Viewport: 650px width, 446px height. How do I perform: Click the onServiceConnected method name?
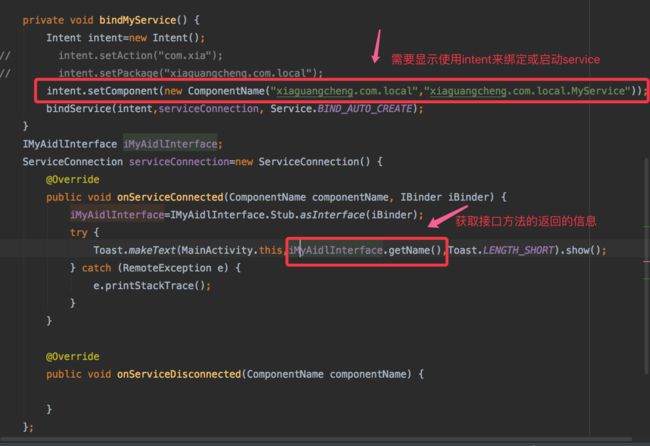click(170, 197)
